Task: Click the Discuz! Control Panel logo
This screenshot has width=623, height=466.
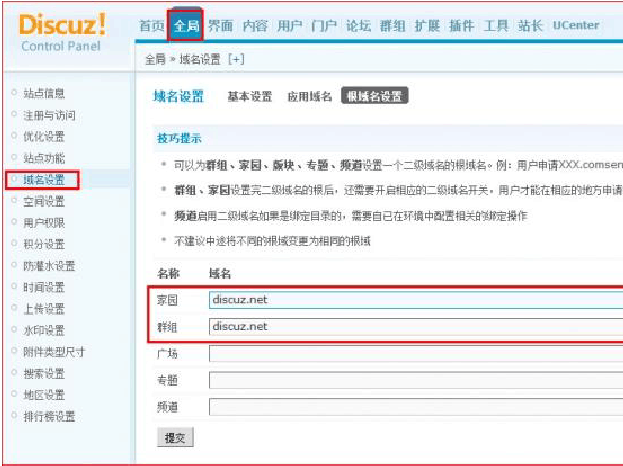Action: click(x=63, y=32)
